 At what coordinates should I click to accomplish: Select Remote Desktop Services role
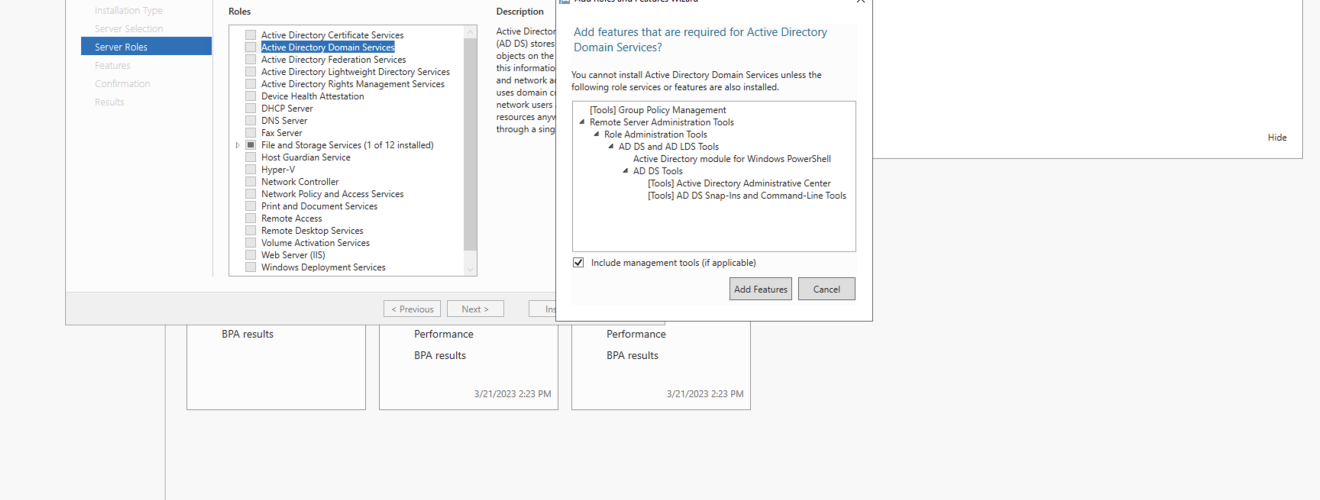pyautogui.click(x=312, y=230)
